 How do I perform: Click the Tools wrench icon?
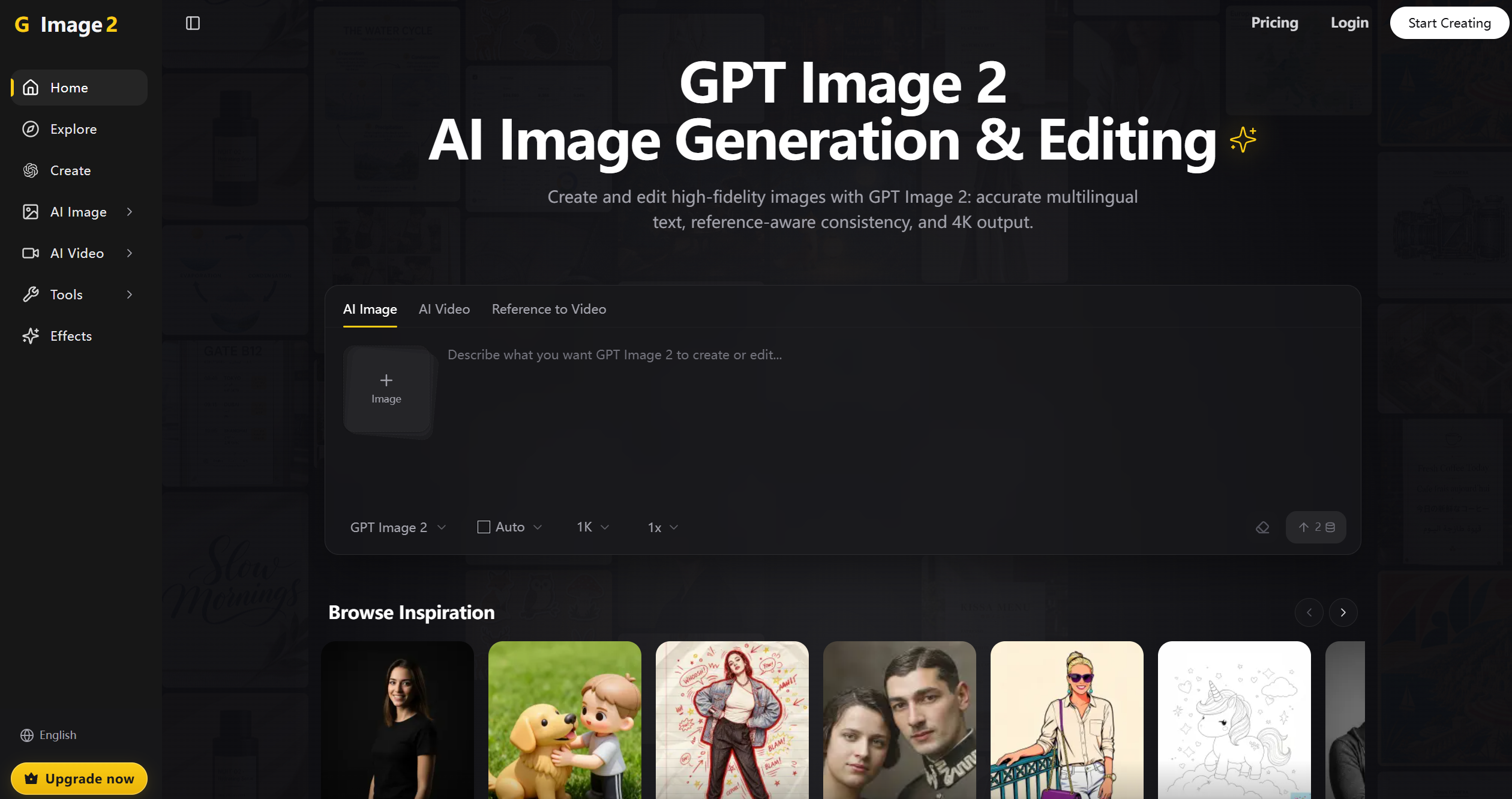(31, 295)
